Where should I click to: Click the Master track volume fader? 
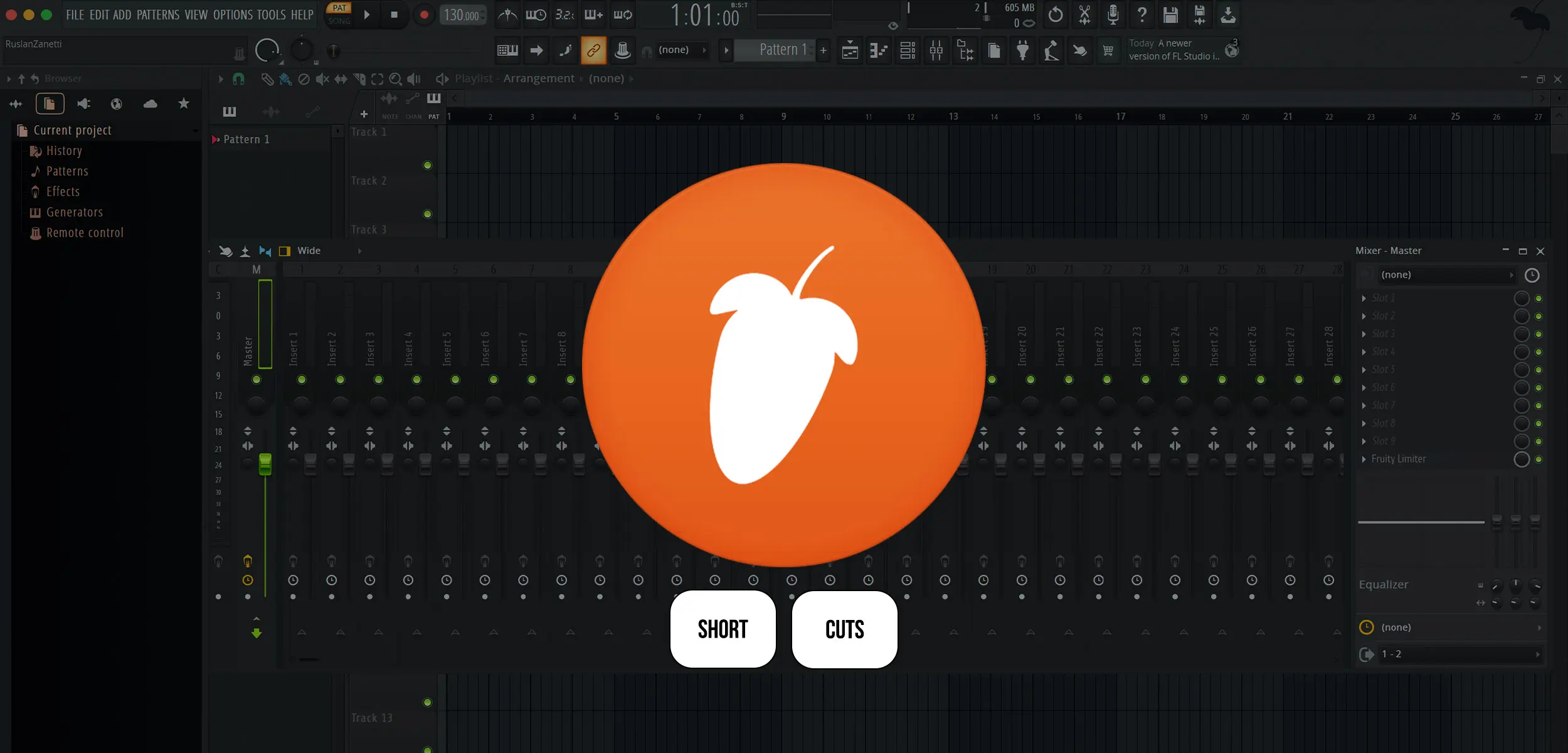265,464
